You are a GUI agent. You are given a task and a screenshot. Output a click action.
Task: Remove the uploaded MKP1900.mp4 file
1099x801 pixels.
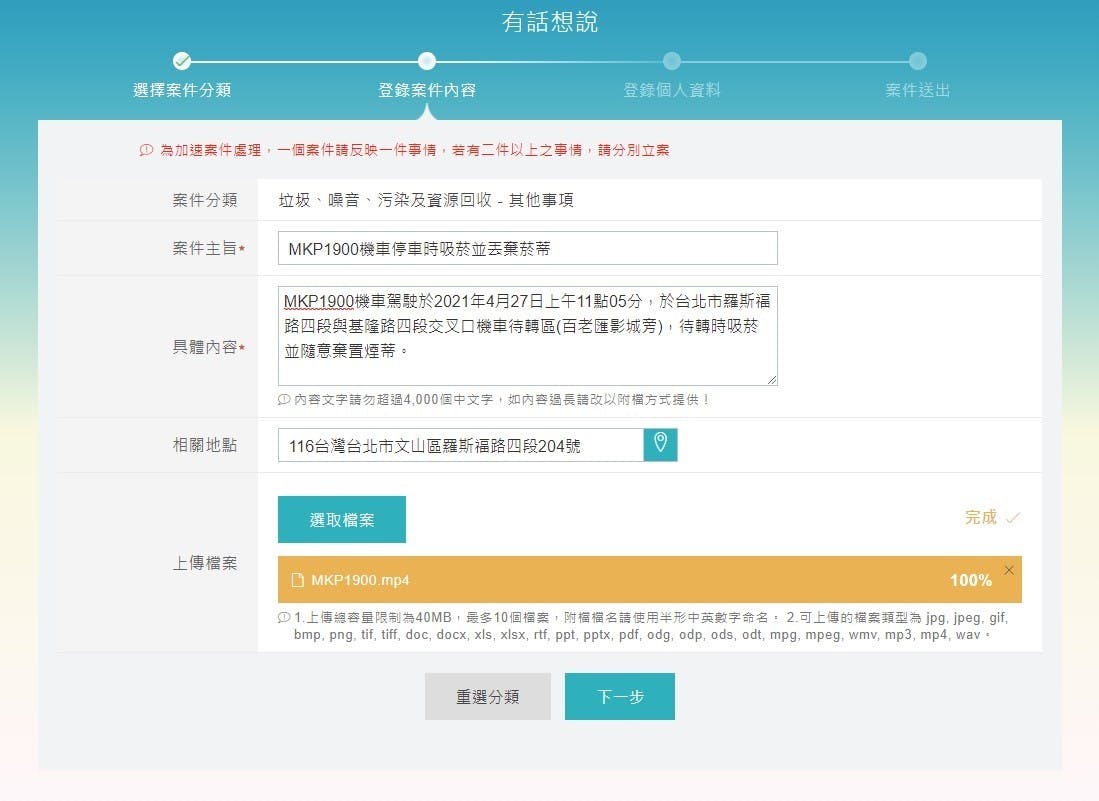click(x=1008, y=570)
